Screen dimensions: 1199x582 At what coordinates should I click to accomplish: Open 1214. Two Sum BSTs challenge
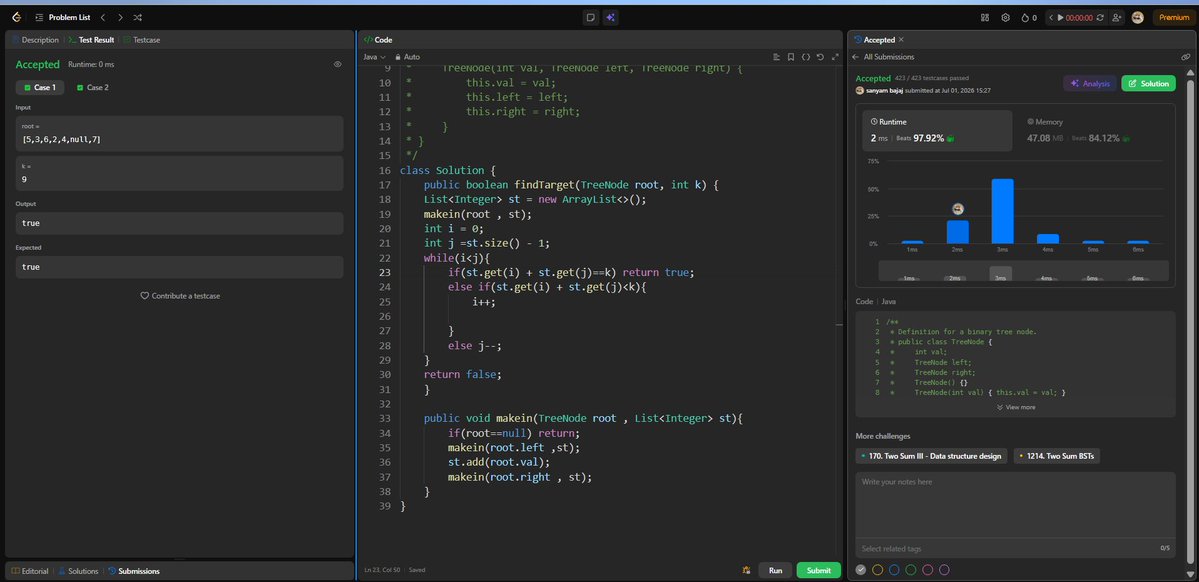click(1057, 456)
